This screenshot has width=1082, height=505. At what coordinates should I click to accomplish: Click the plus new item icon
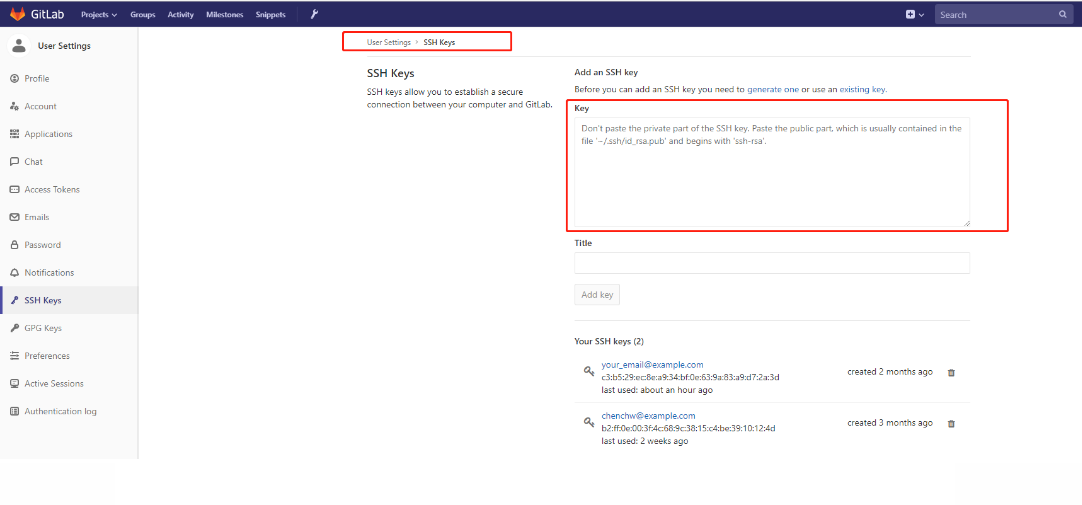[910, 14]
